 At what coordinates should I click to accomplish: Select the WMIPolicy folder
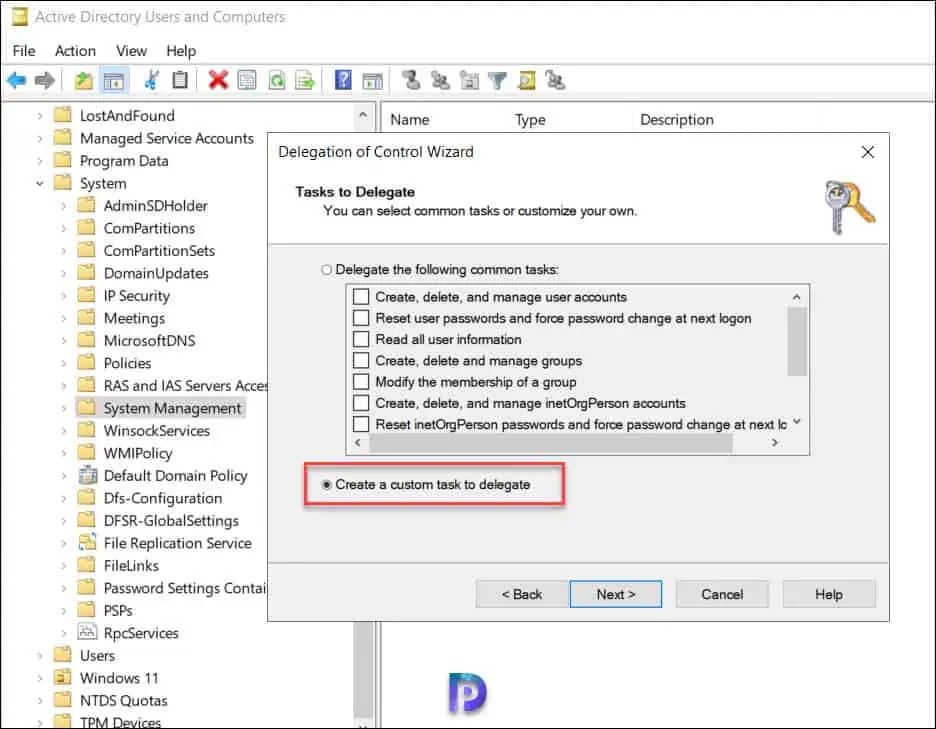click(x=138, y=454)
